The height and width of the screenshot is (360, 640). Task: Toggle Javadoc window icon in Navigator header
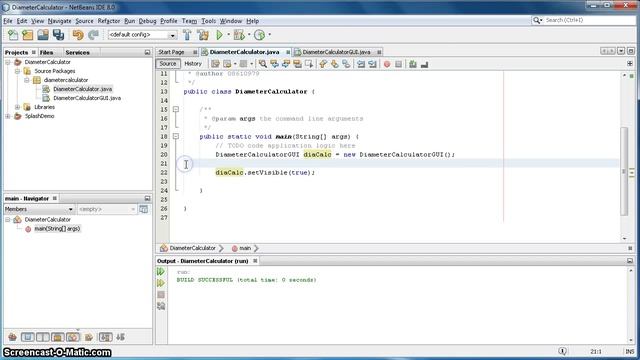(144, 209)
